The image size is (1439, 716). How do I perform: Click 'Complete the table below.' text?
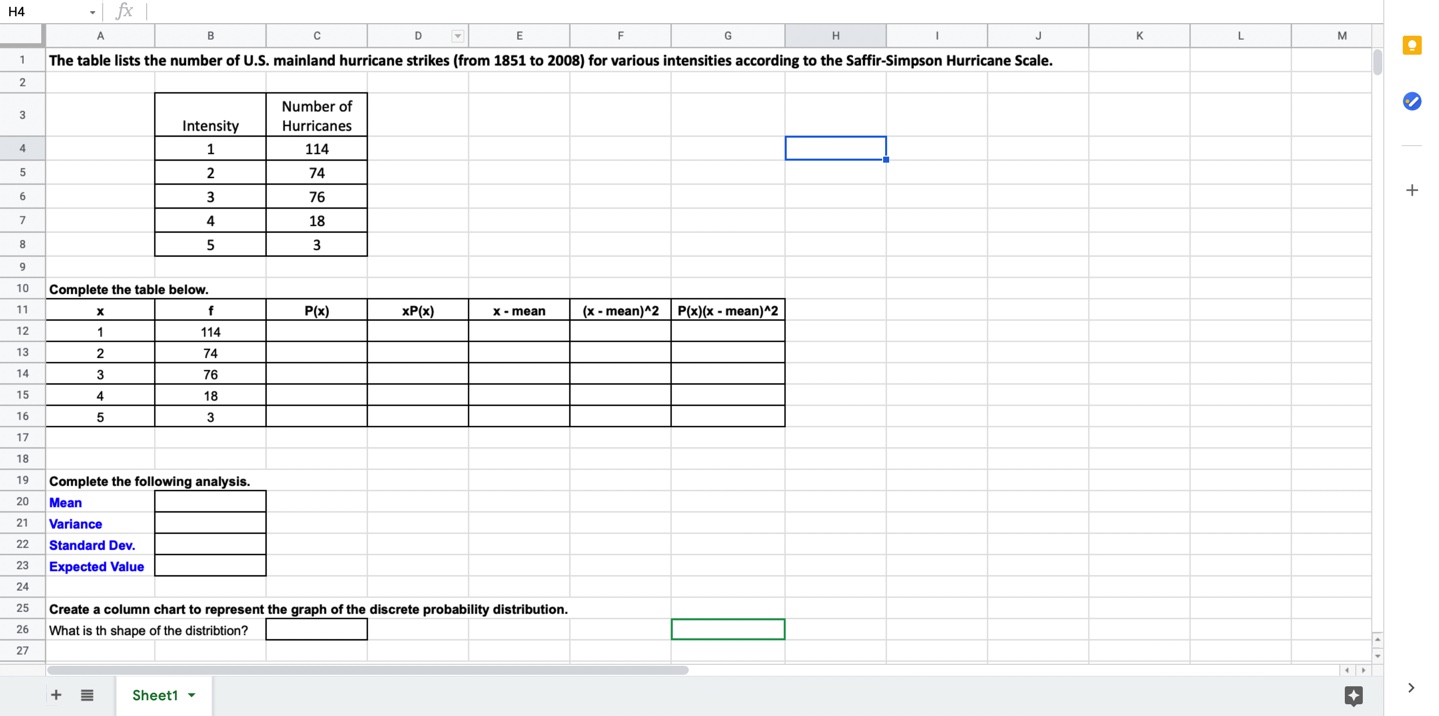129,289
